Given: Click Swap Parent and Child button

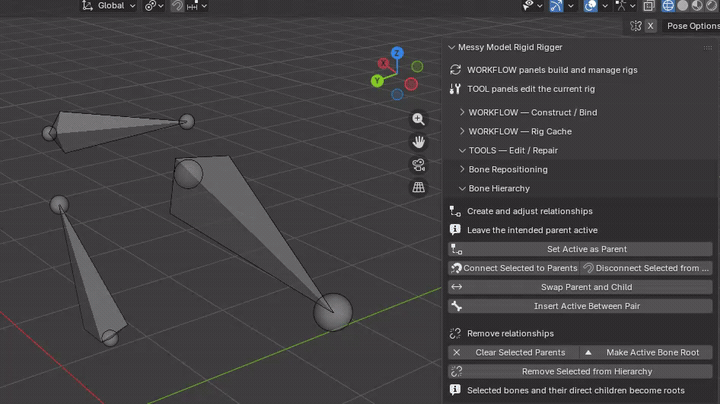Looking at the screenshot, I should (580, 287).
